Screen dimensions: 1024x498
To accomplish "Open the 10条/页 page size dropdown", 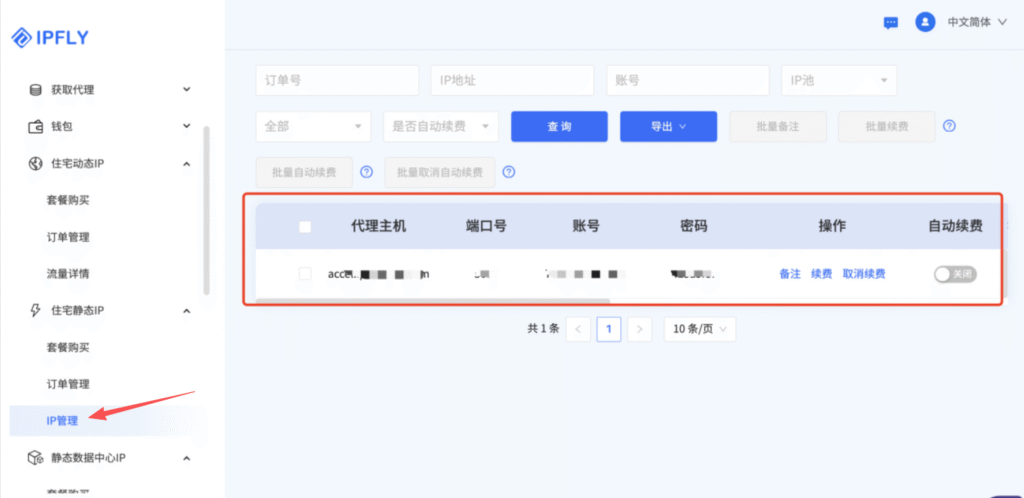I will pyautogui.click(x=699, y=330).
